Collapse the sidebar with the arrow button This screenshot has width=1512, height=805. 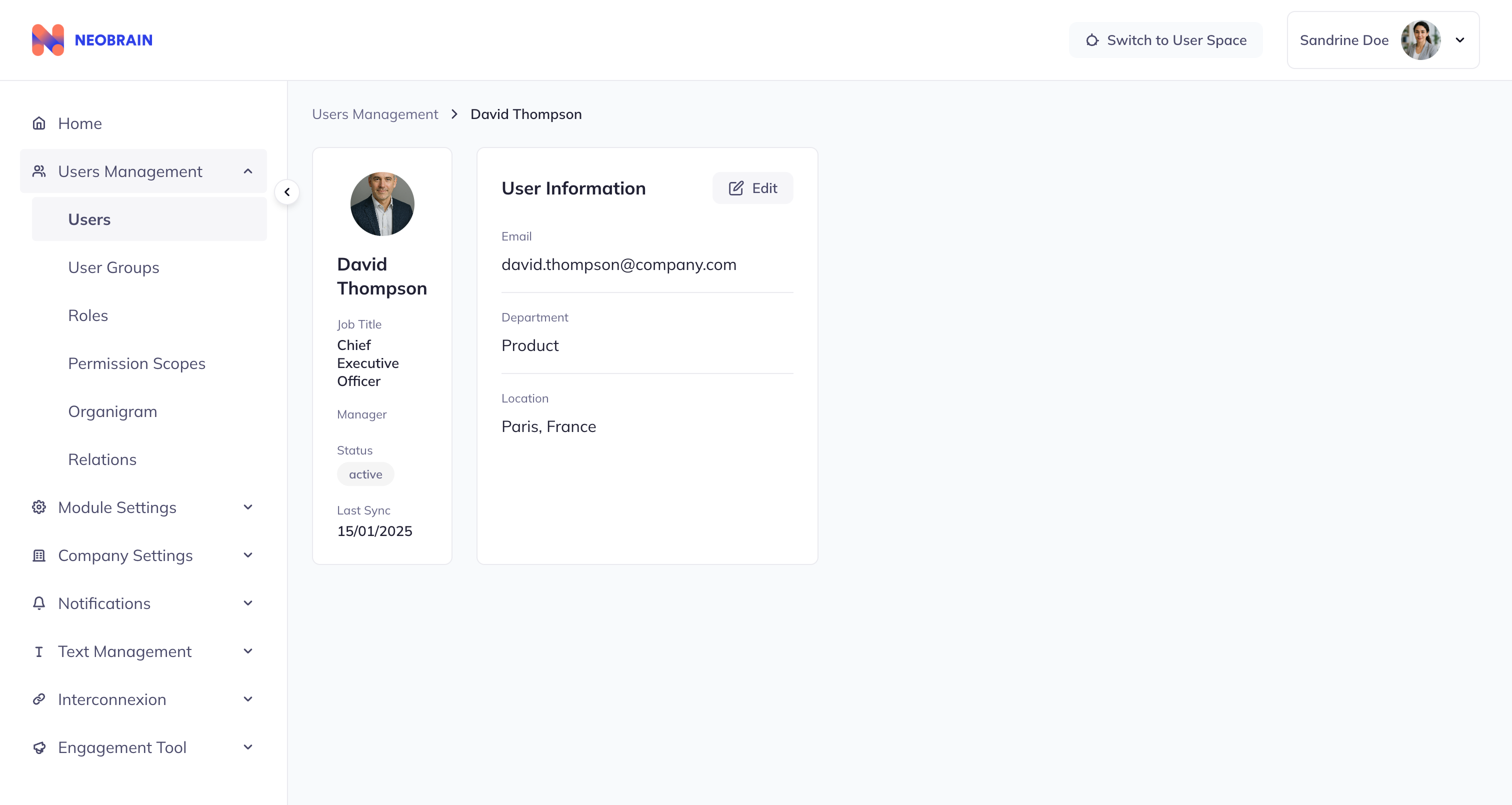287,191
